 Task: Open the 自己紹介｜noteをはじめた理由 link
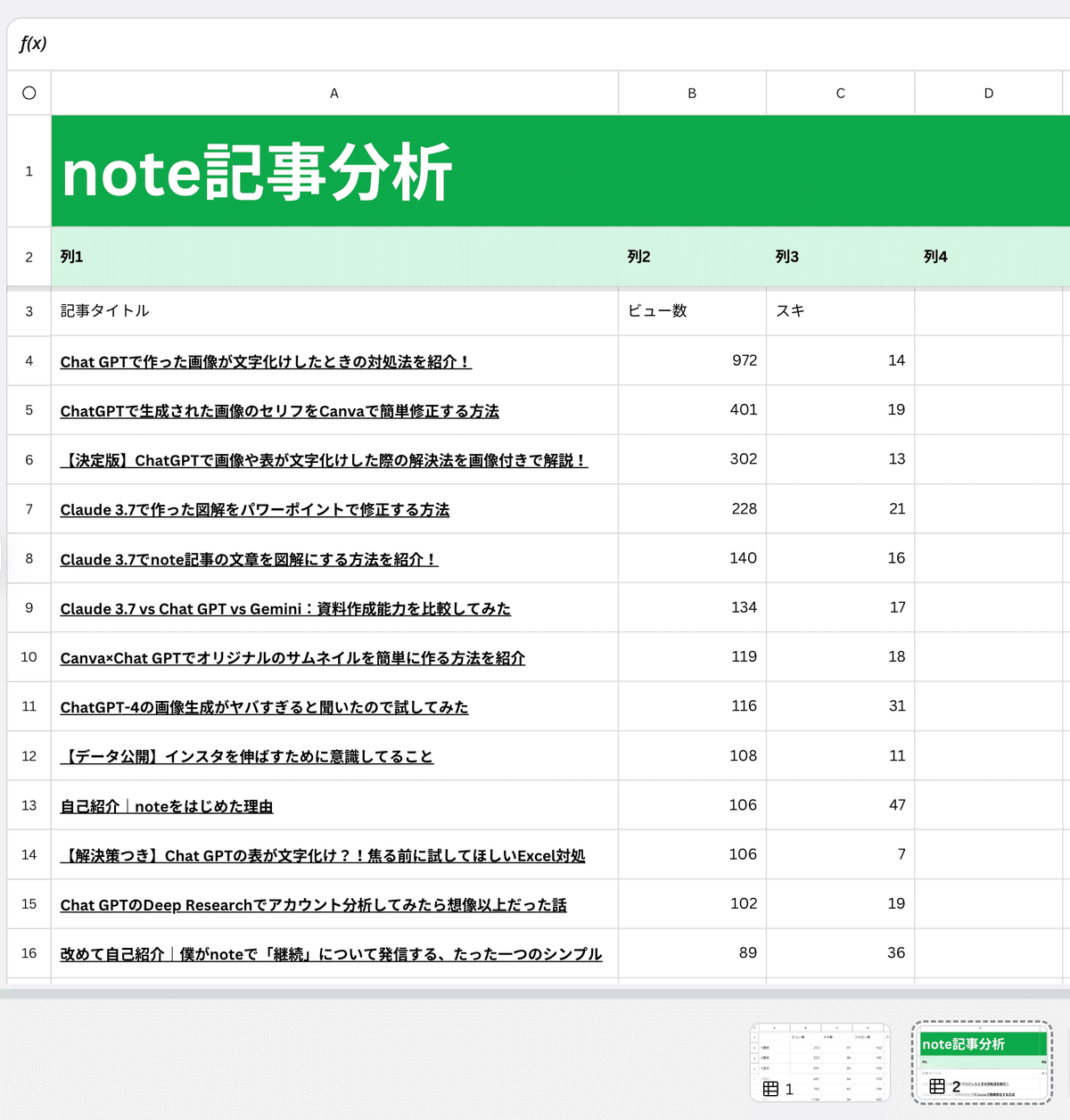(x=167, y=805)
